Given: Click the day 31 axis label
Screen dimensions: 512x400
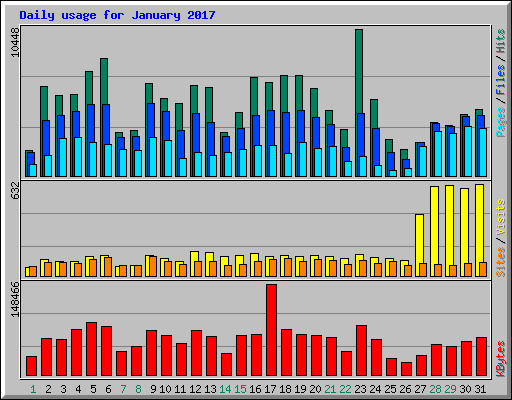Looking at the screenshot, I should click(x=480, y=389).
